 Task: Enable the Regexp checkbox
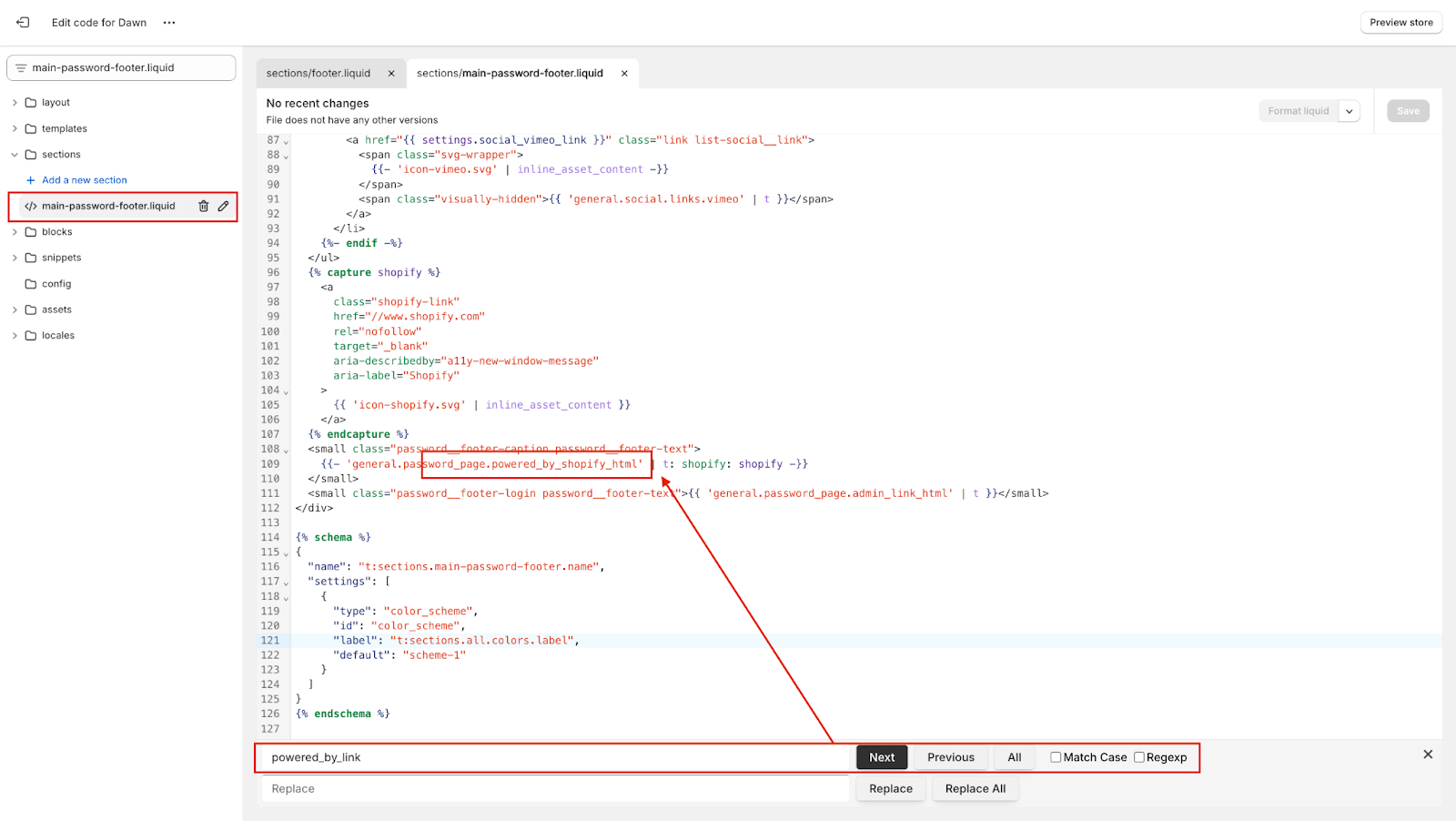(x=1138, y=757)
